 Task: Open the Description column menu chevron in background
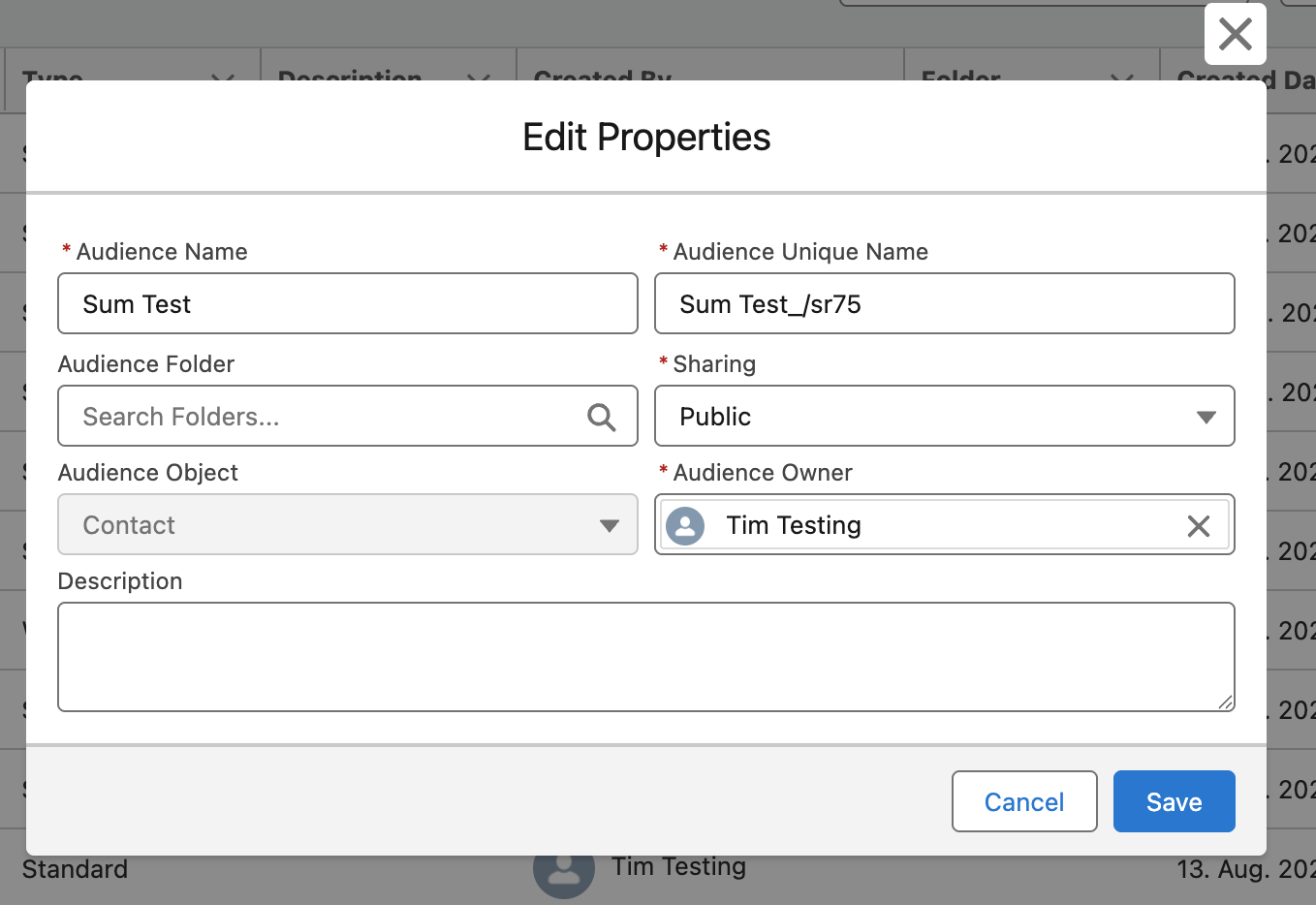click(x=479, y=77)
